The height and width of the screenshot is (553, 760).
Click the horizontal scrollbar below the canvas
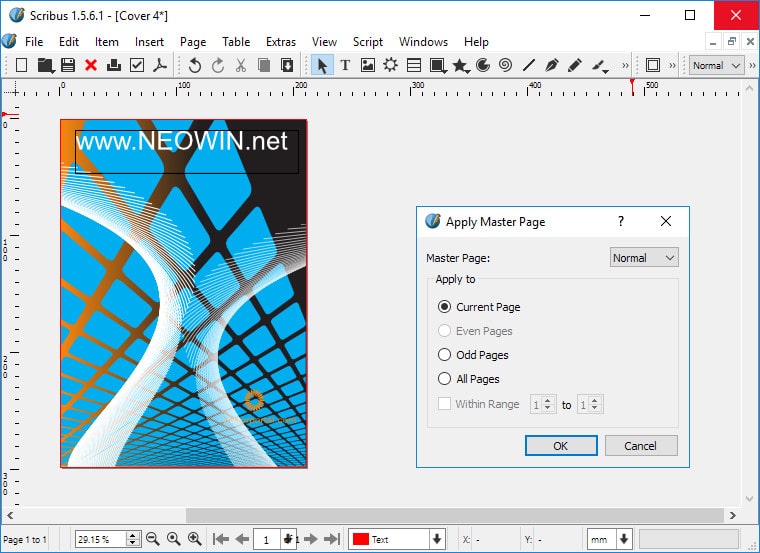[x=454, y=515]
